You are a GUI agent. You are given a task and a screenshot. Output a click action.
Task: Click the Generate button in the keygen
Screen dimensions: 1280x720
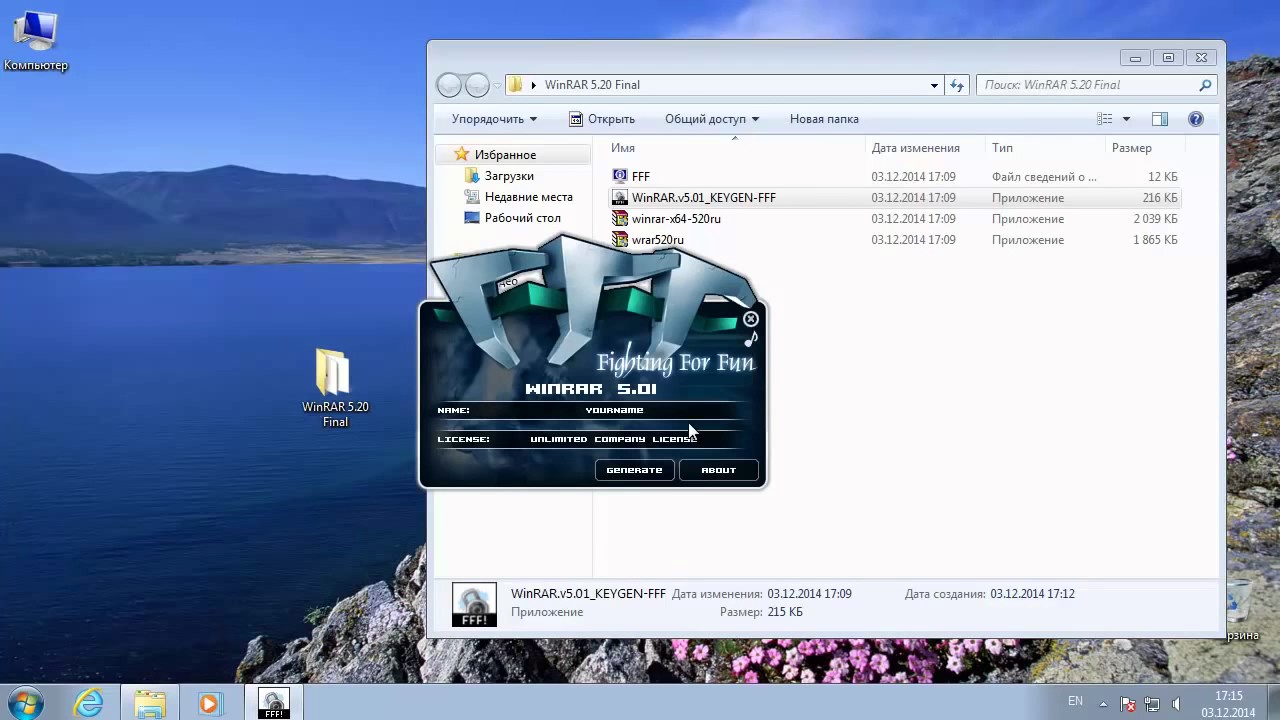click(634, 470)
